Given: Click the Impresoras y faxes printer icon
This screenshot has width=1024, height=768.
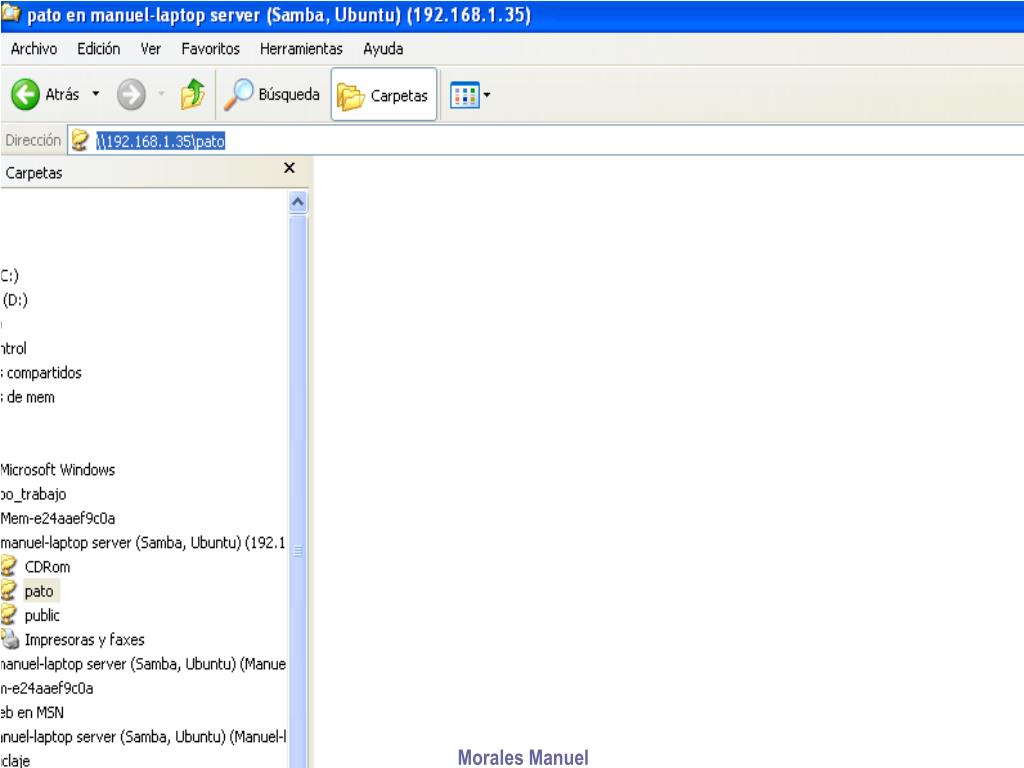Looking at the screenshot, I should (10, 639).
